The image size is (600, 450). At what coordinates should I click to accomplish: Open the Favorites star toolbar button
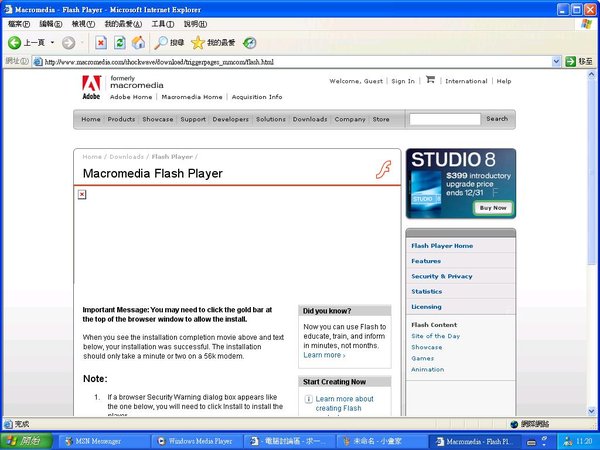pos(213,42)
